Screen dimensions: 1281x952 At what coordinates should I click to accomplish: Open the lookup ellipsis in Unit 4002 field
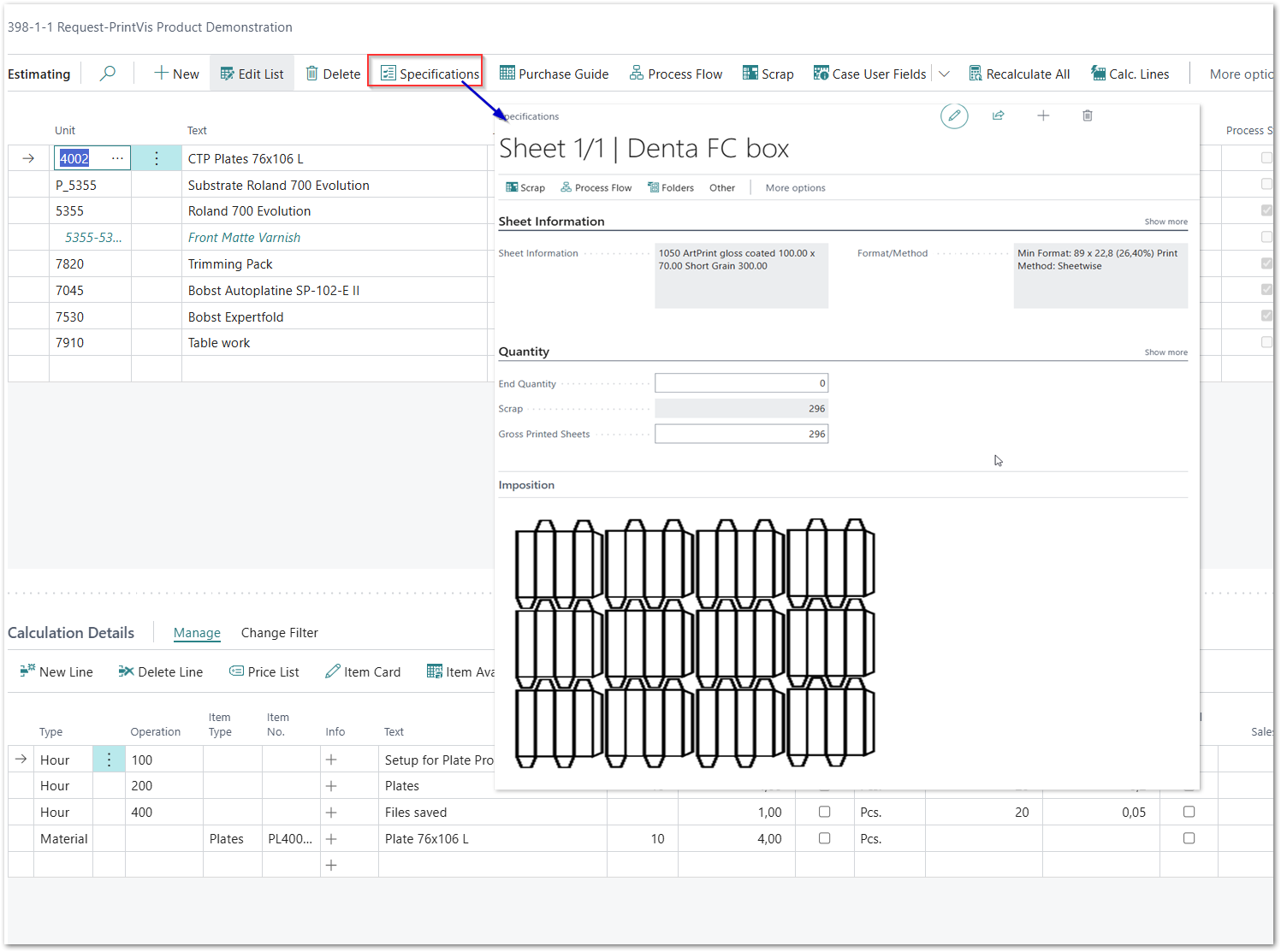(x=117, y=158)
